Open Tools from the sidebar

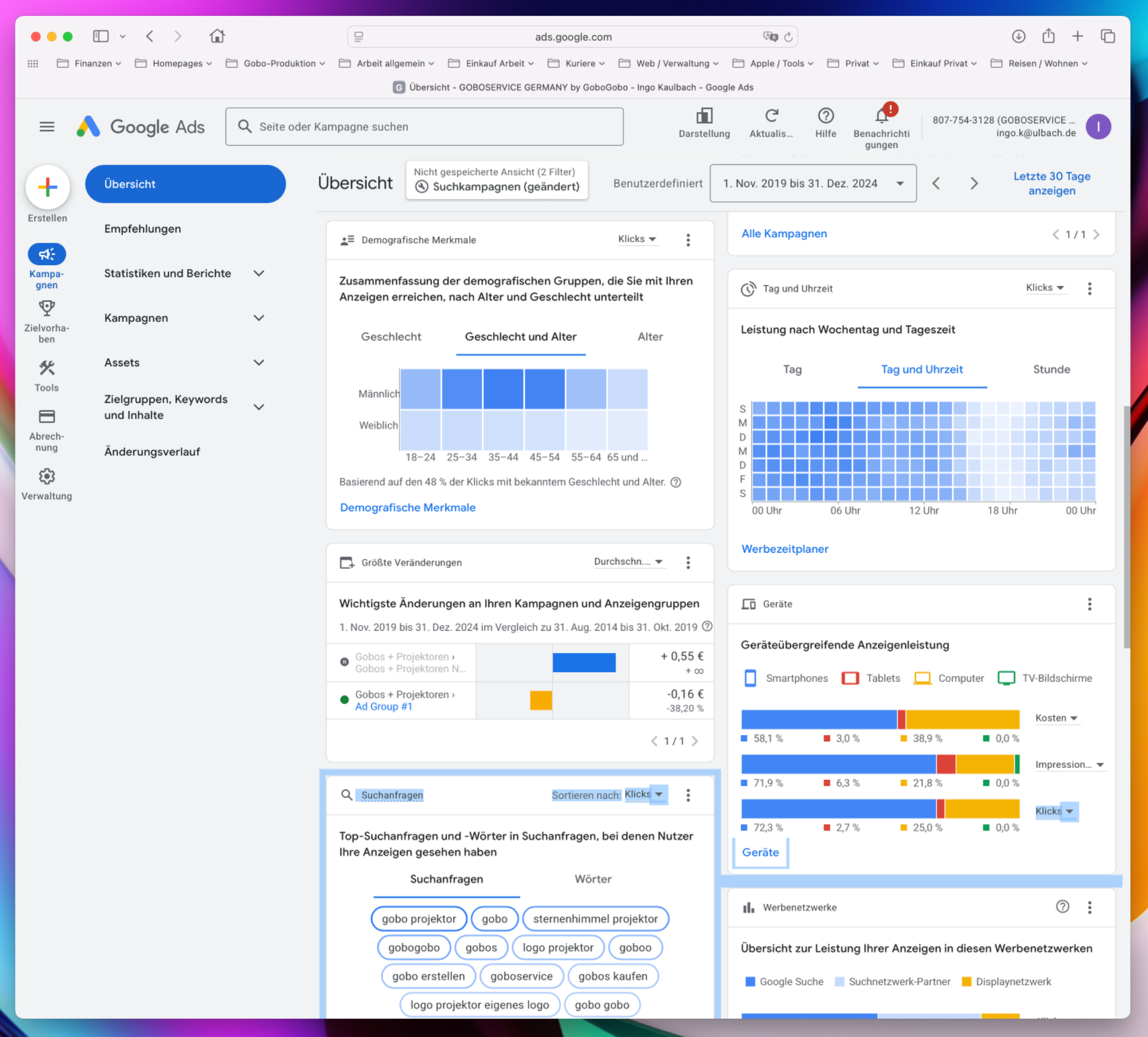tap(46, 368)
